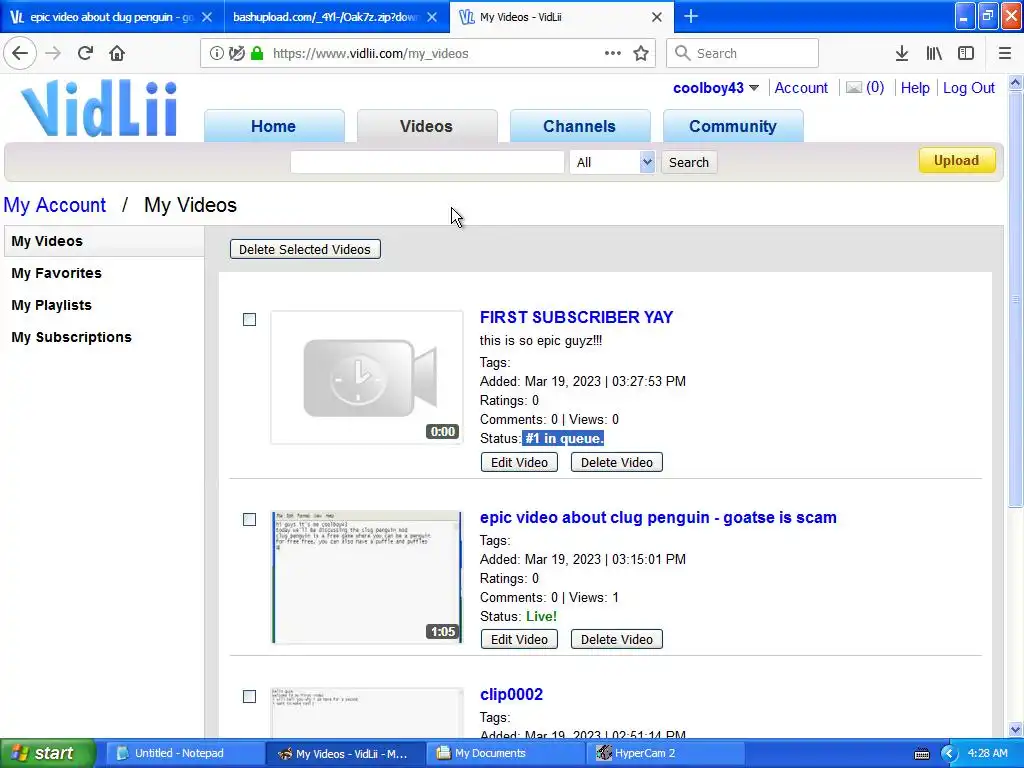Click the Log Out link
The image size is (1024, 768).
point(968,88)
